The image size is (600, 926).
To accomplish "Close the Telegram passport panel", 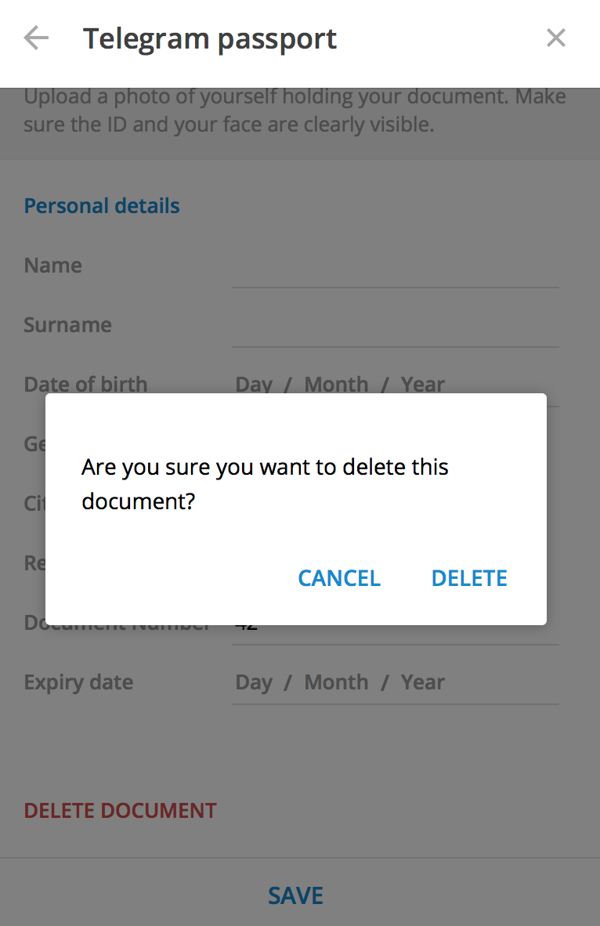I will (556, 39).
